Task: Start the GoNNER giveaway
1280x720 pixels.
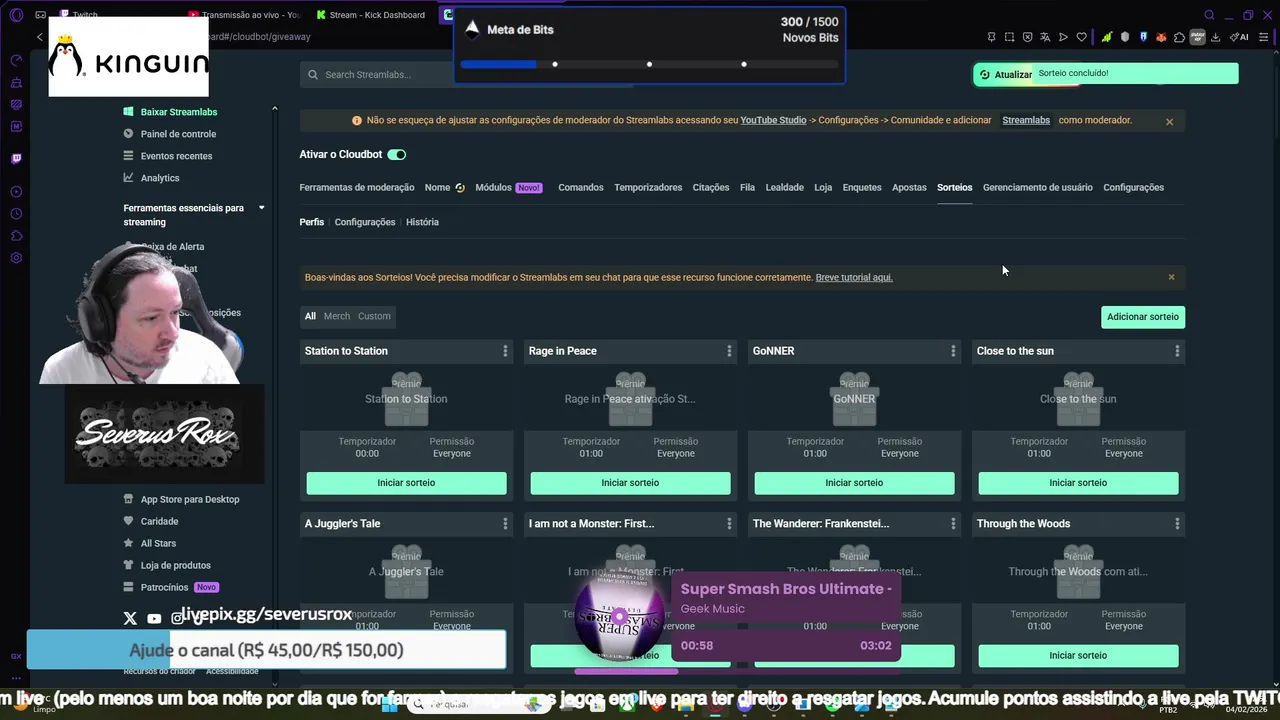Action: pos(854,483)
